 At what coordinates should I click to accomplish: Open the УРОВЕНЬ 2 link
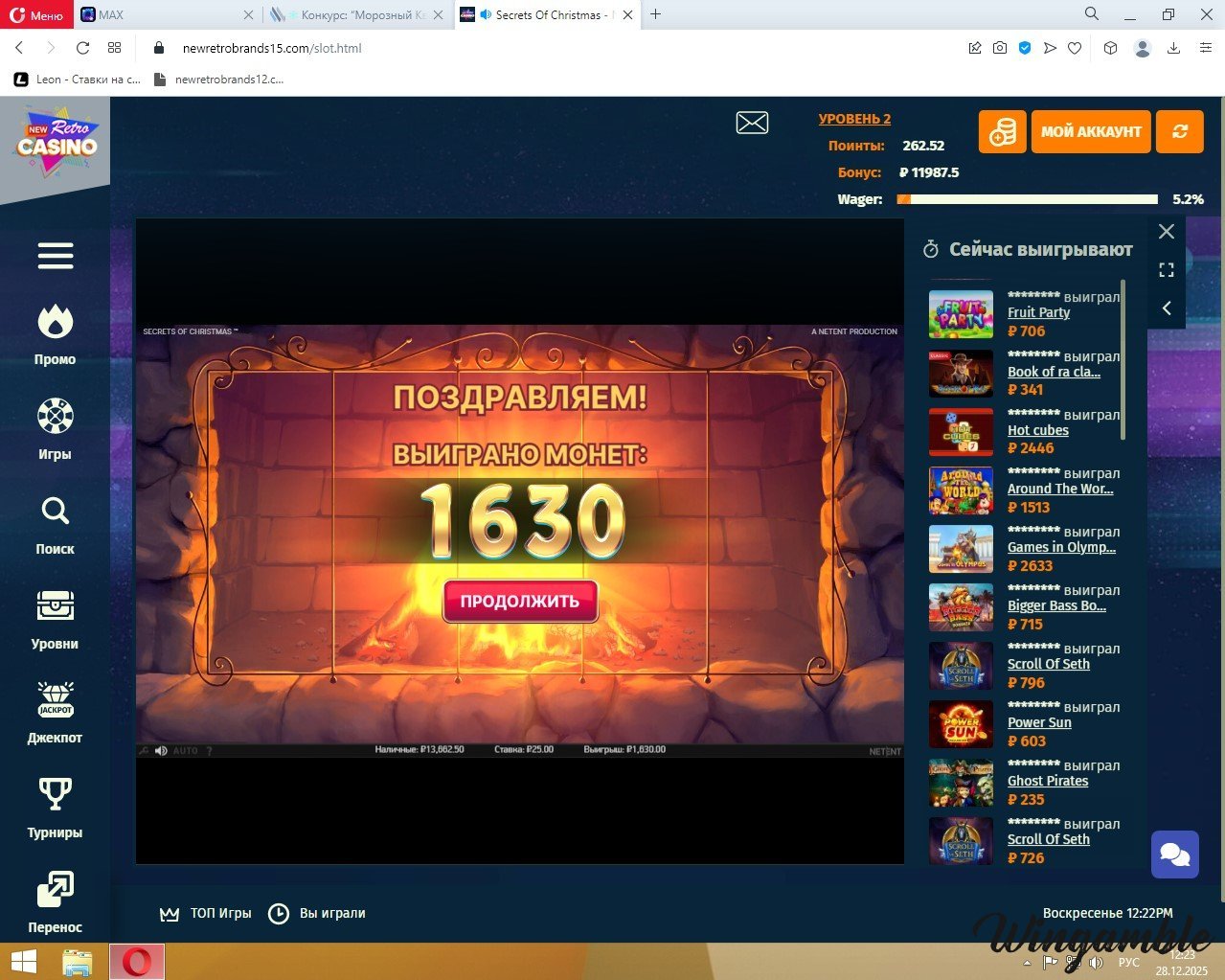(854, 119)
